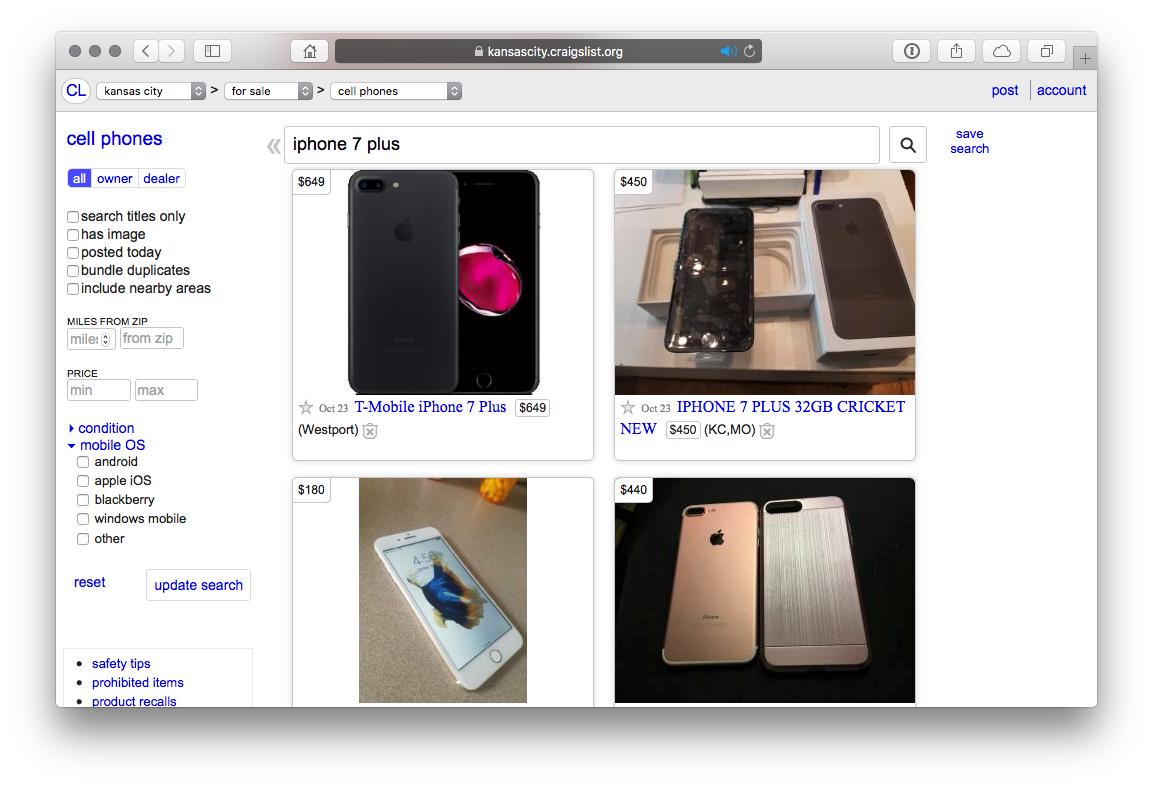Click the CL logo in the top corner
This screenshot has height=787, width=1153.
[76, 90]
